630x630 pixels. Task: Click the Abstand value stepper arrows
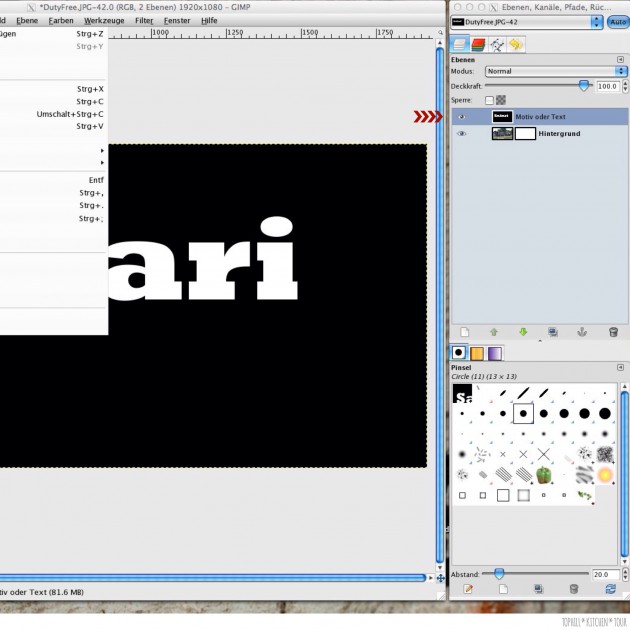[x=625, y=575]
